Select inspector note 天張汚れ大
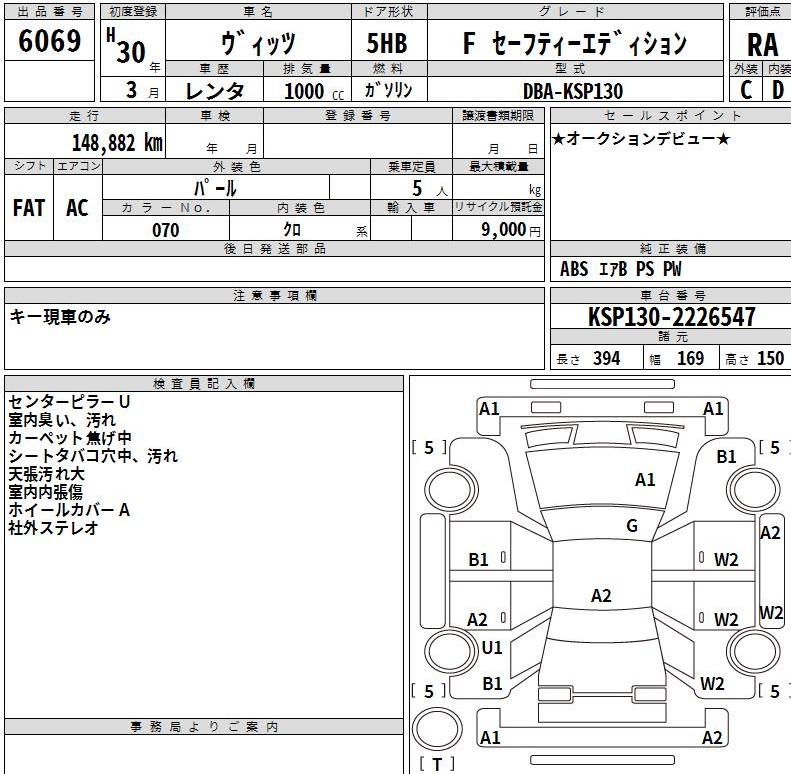791x774 pixels. pos(46,474)
